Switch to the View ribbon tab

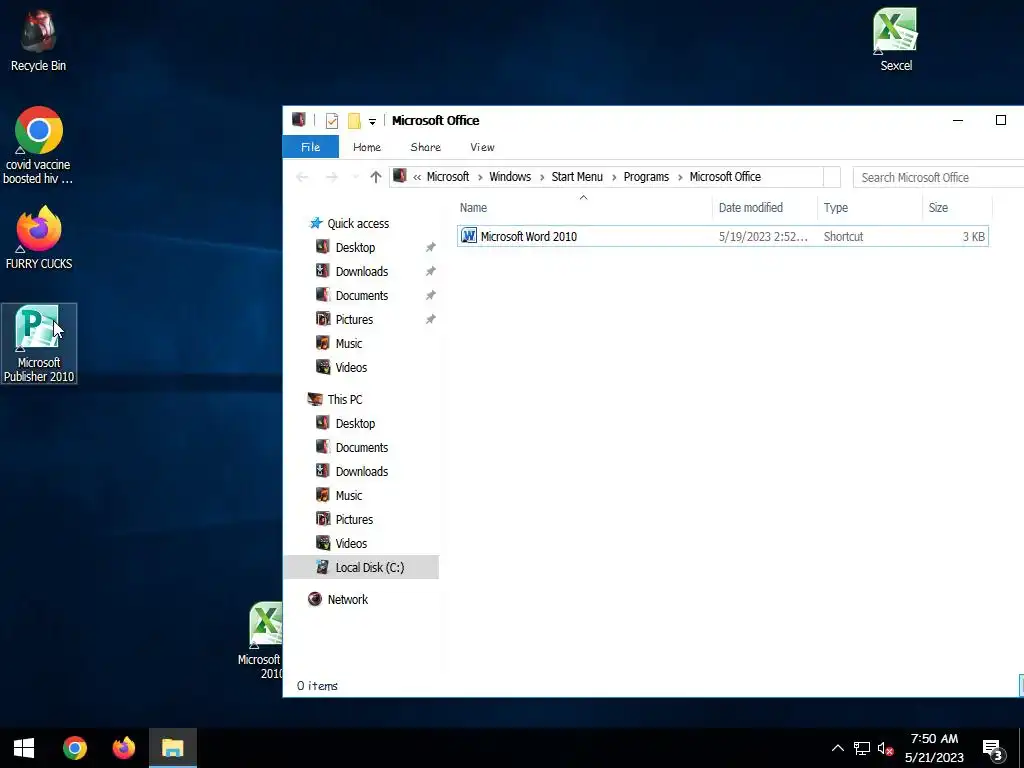coord(482,147)
